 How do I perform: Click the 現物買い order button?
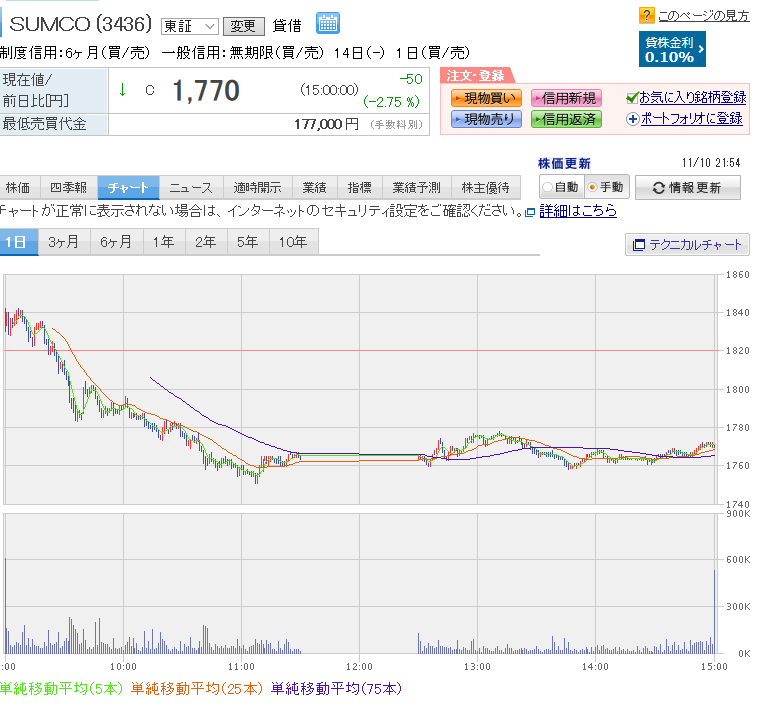(485, 98)
